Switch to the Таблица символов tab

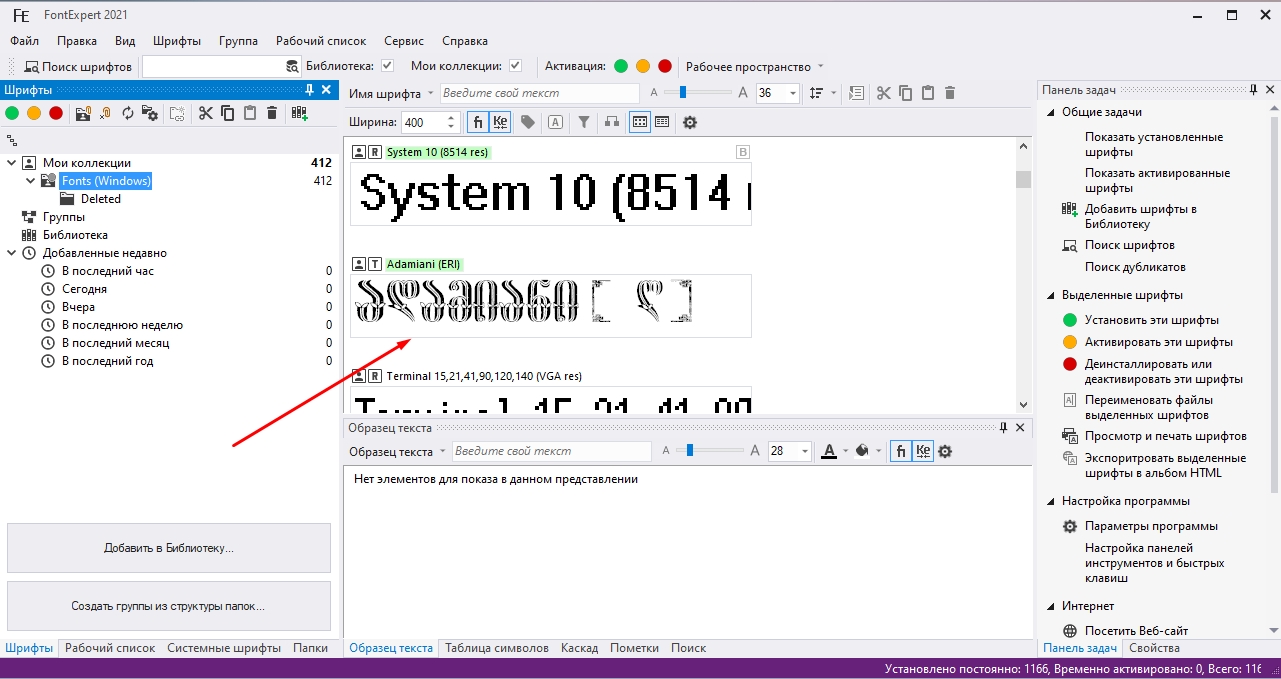point(496,648)
